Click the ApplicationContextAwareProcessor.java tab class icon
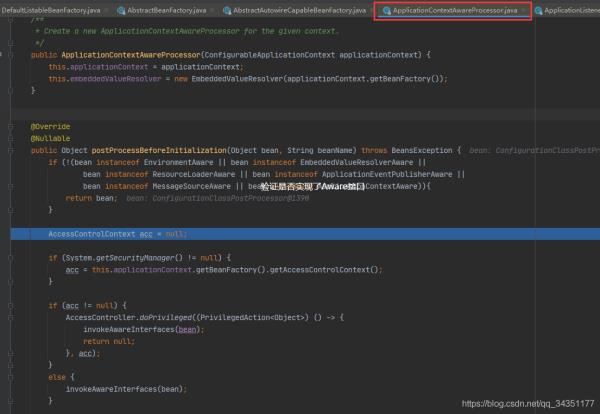600x414 pixels. (387, 11)
